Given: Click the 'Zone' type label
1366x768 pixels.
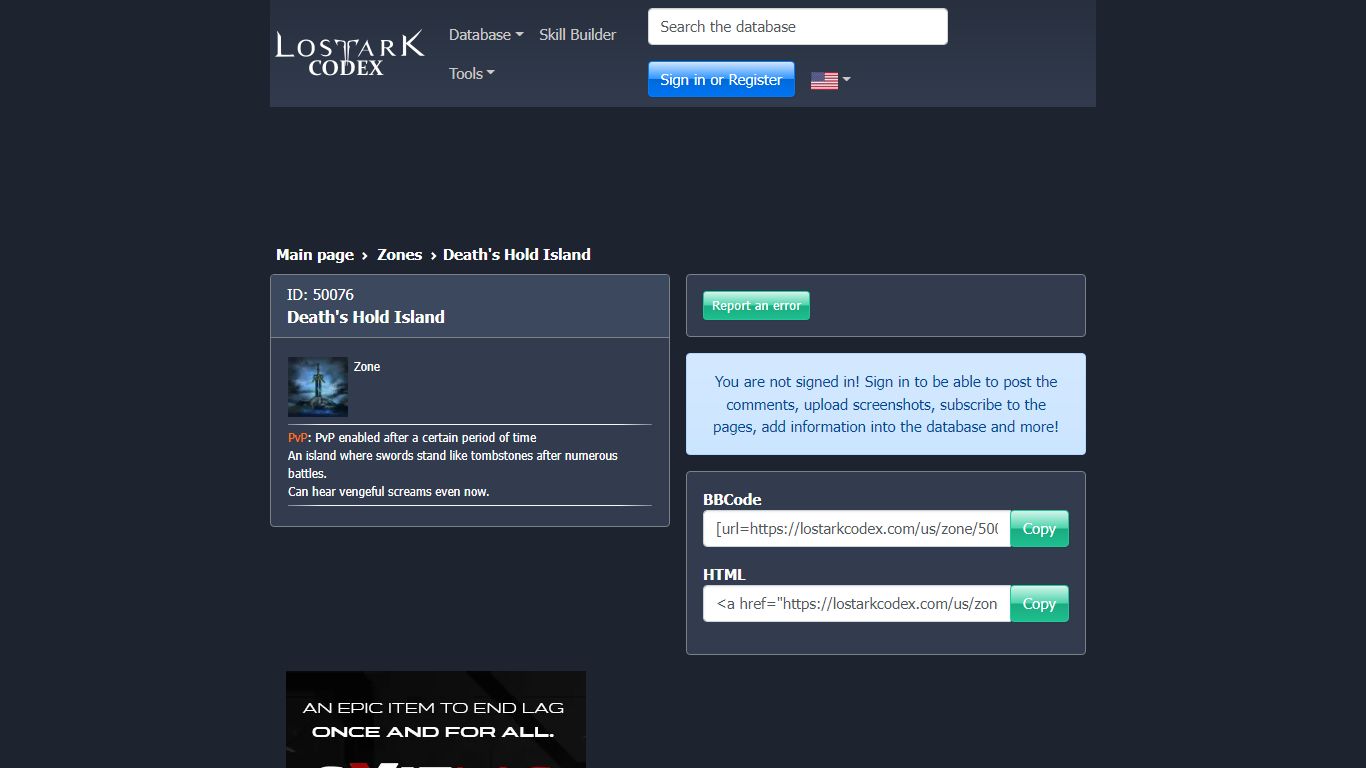Looking at the screenshot, I should (x=367, y=367).
